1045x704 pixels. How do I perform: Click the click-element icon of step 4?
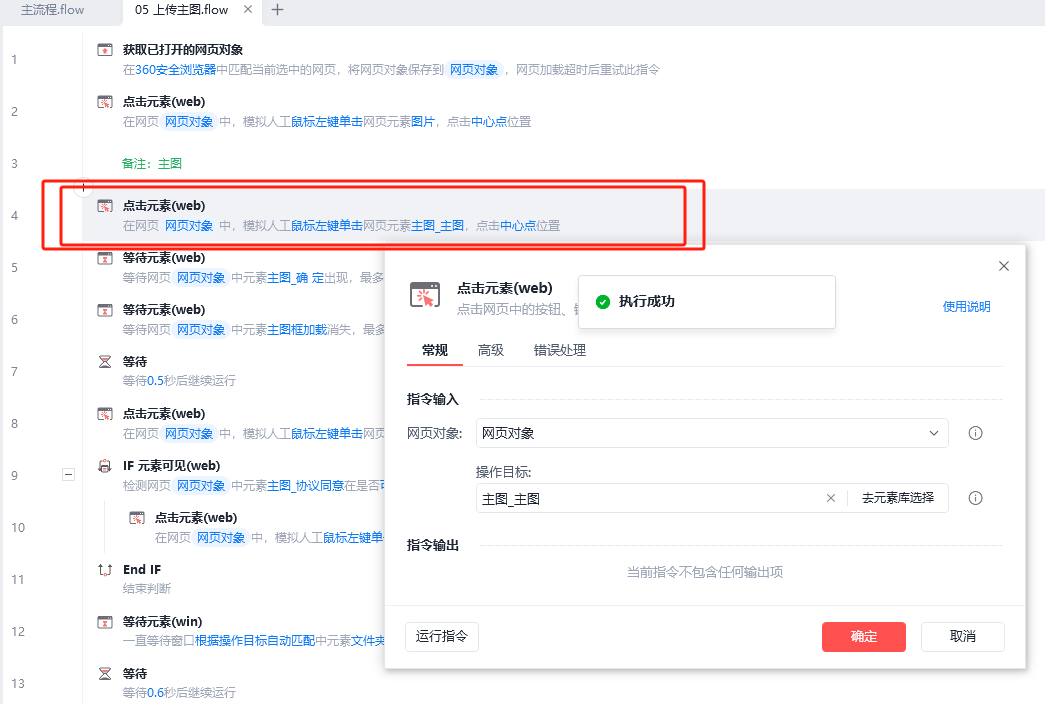[105, 205]
